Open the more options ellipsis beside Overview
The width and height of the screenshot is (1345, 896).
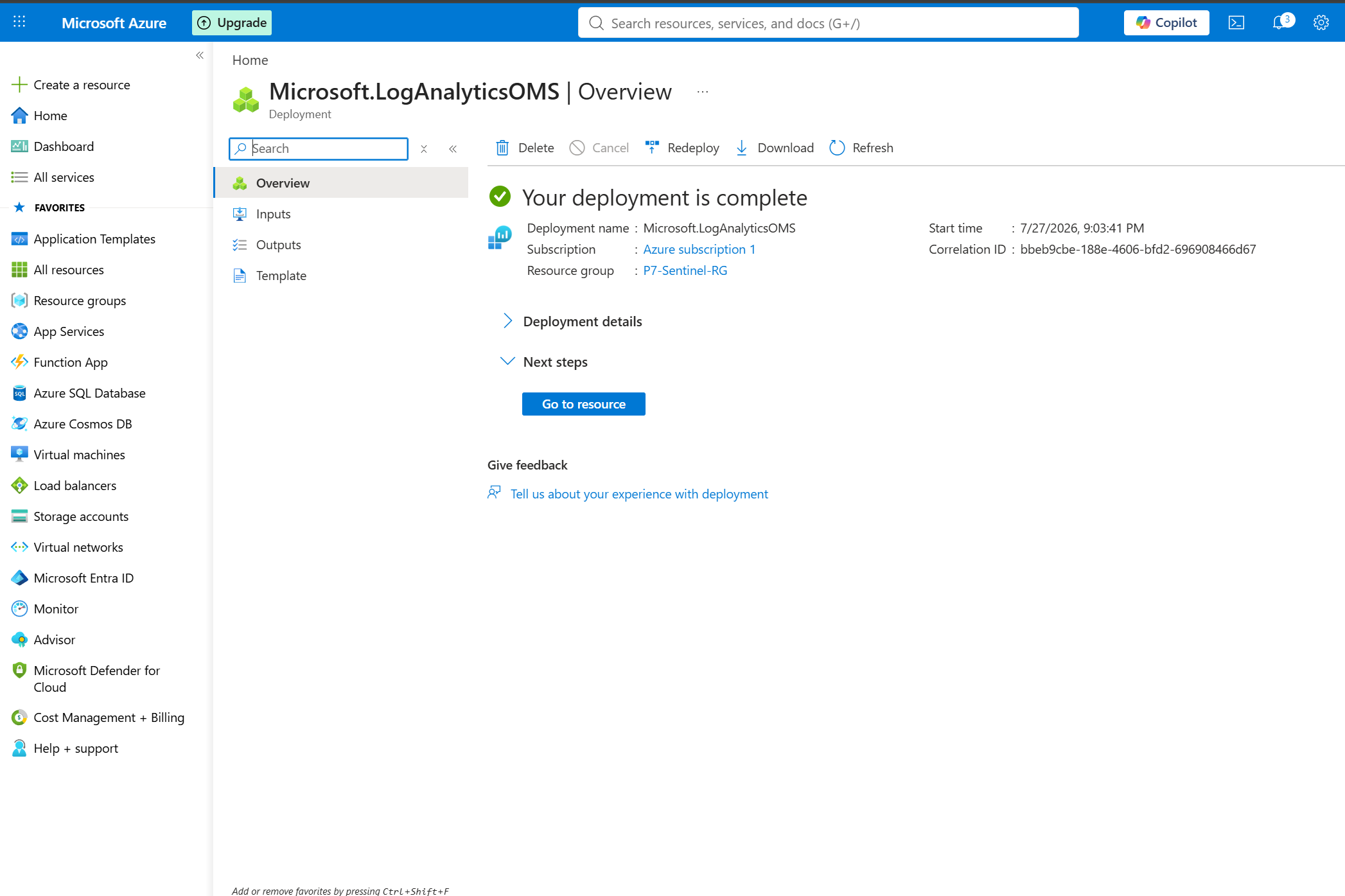[x=703, y=92]
